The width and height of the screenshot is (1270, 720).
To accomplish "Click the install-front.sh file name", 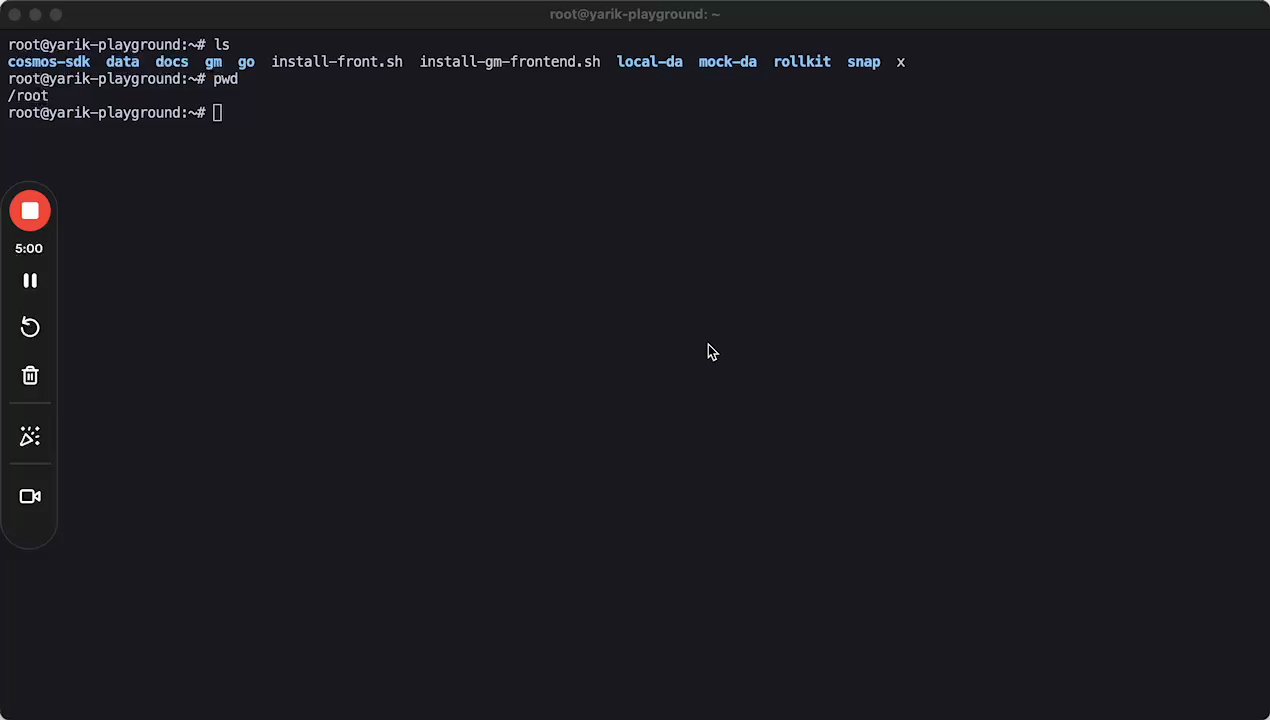I will tap(337, 62).
